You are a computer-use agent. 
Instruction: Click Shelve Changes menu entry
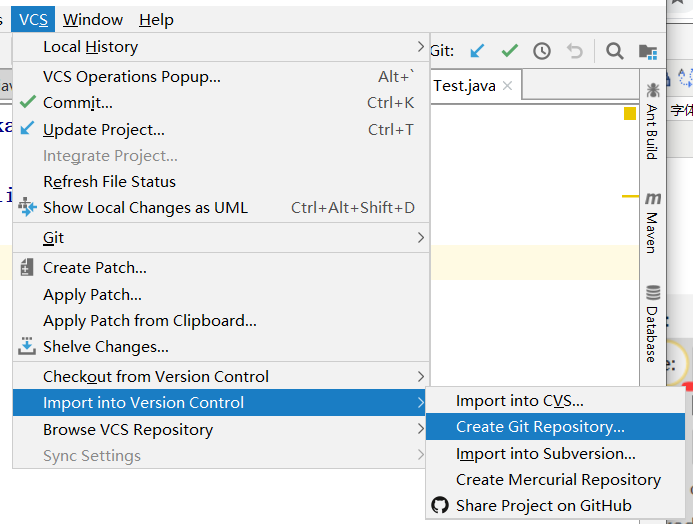pyautogui.click(x=105, y=347)
